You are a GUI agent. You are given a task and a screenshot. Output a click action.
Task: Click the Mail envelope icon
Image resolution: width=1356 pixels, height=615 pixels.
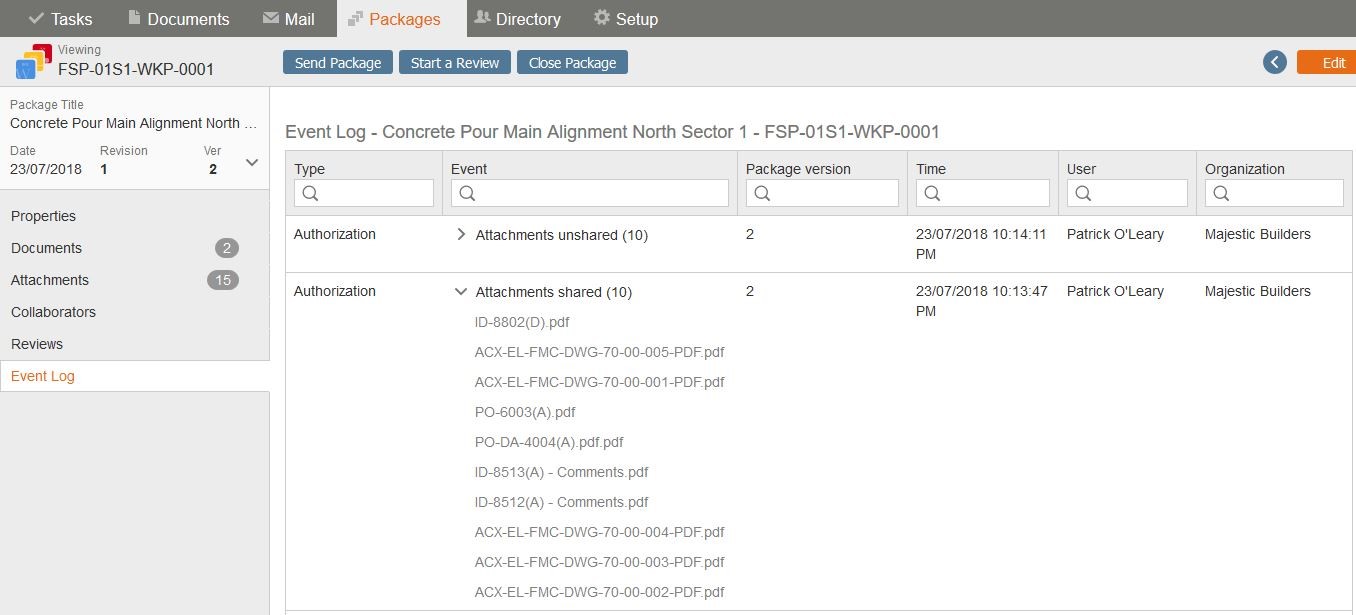(270, 18)
